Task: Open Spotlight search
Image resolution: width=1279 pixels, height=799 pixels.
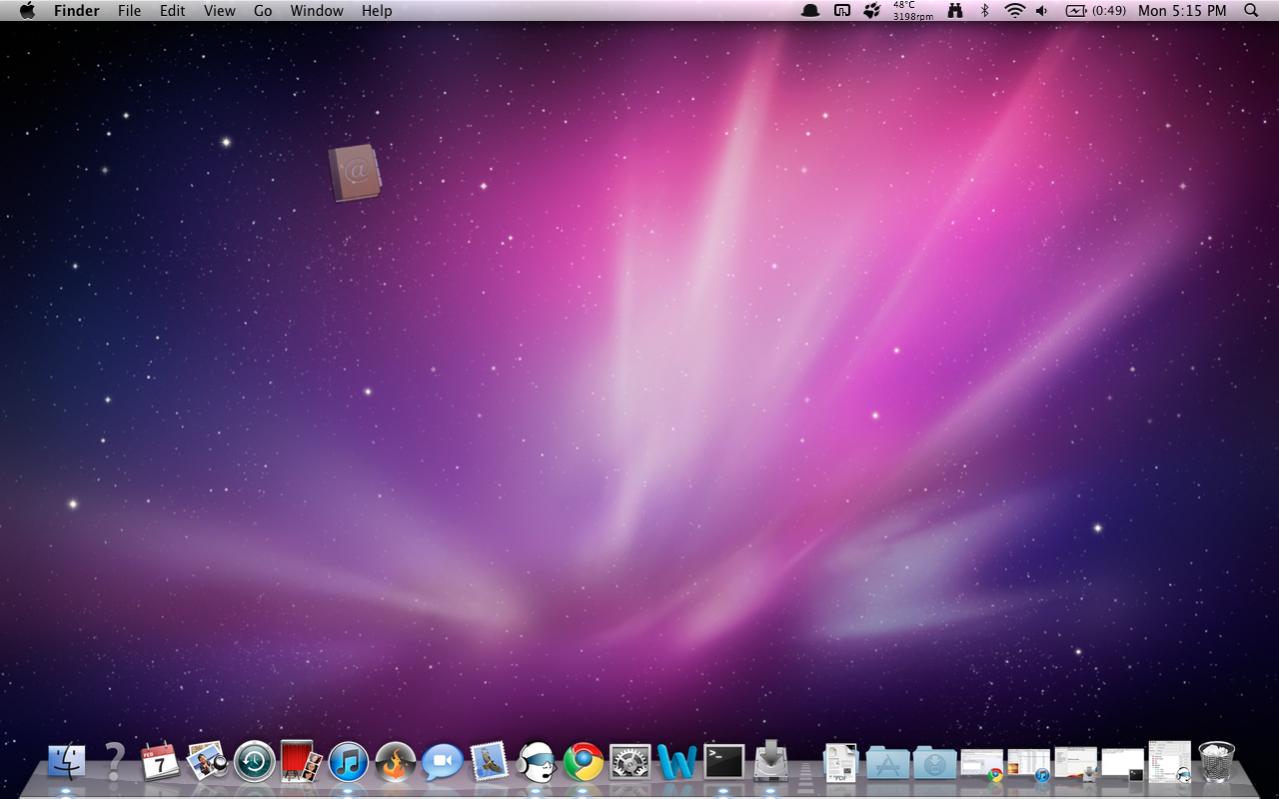Action: (x=1251, y=10)
